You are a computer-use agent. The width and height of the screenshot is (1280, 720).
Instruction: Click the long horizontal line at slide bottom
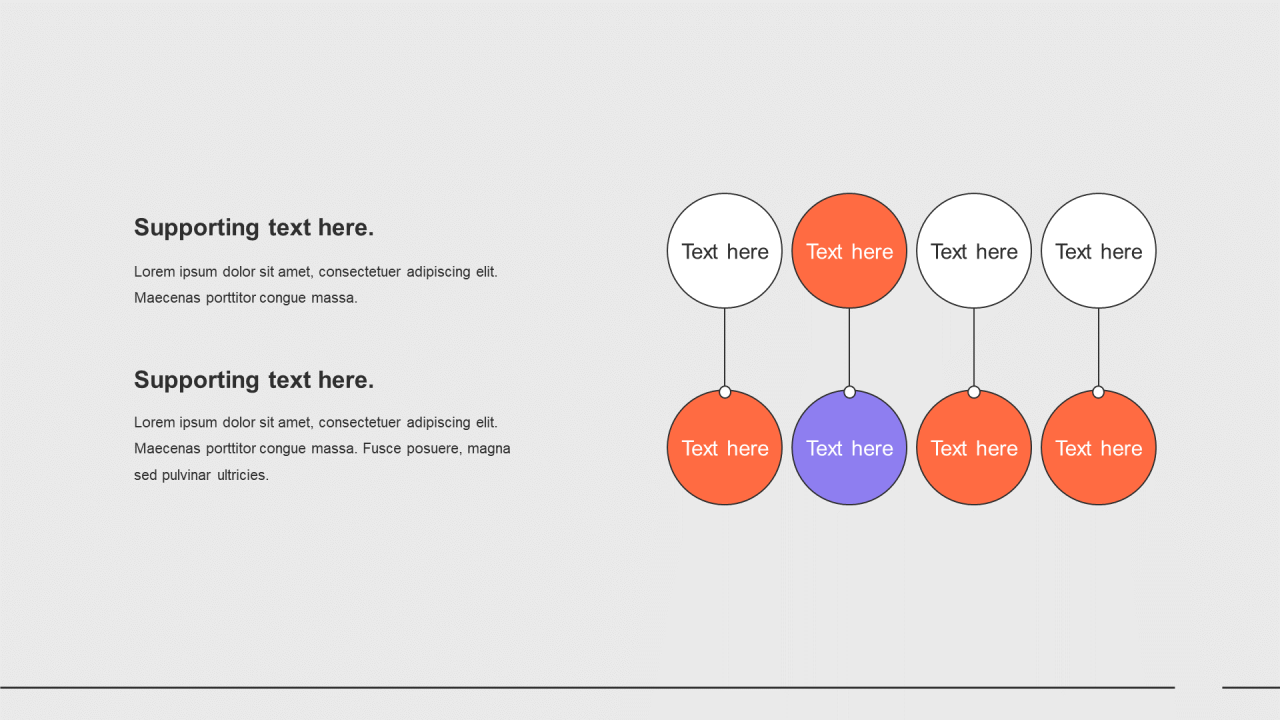tap(587, 687)
